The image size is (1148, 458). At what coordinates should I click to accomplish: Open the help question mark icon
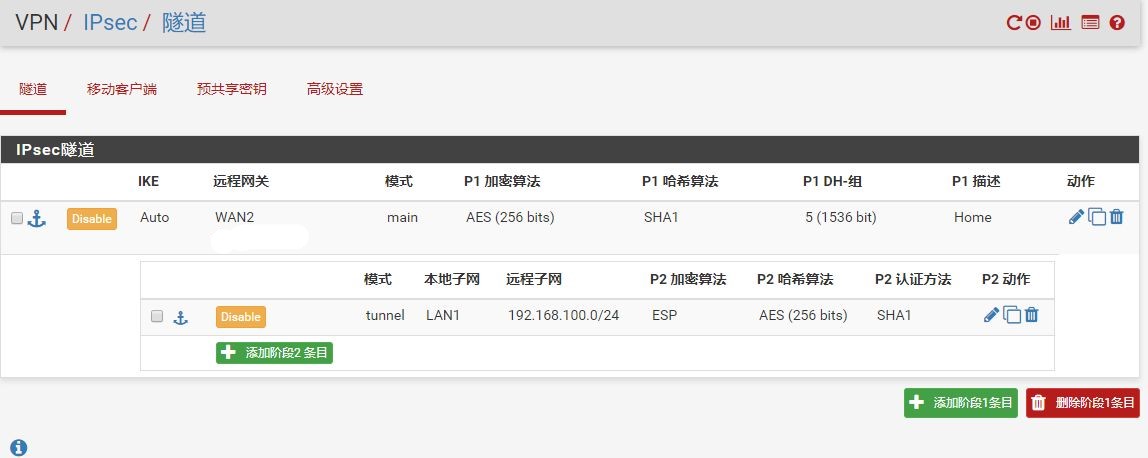[1118, 23]
